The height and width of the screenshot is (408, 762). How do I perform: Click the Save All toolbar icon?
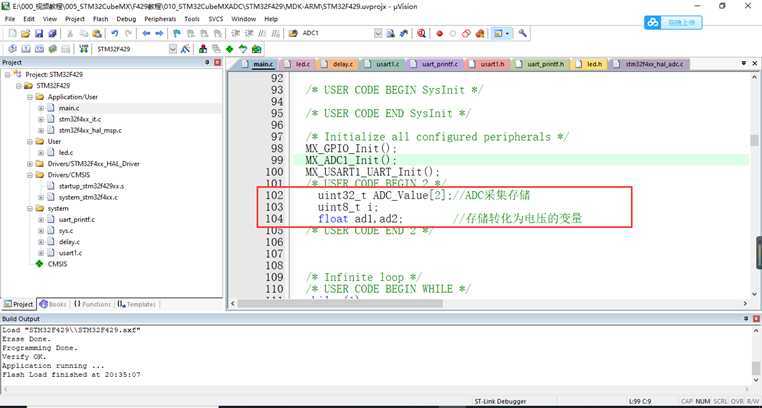(x=52, y=34)
